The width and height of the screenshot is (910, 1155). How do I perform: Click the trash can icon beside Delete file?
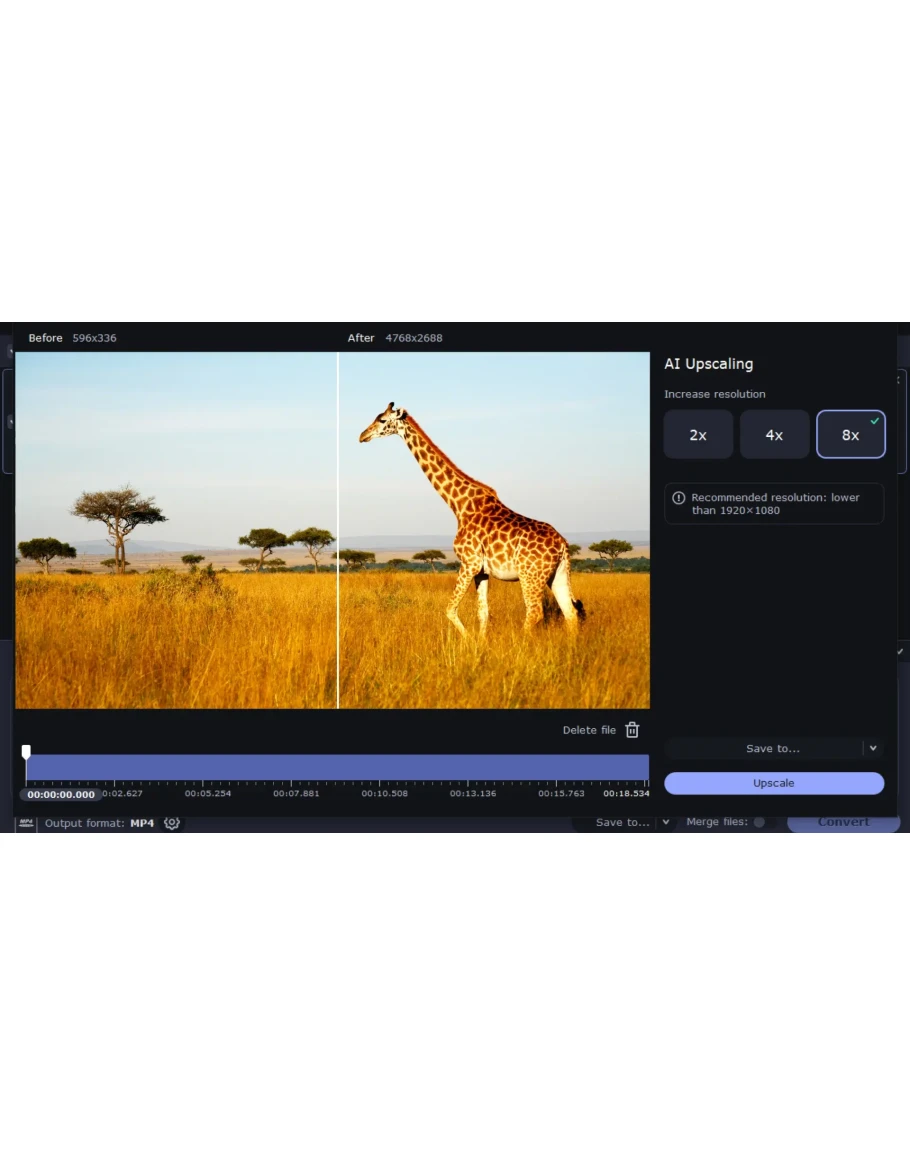[x=632, y=730]
